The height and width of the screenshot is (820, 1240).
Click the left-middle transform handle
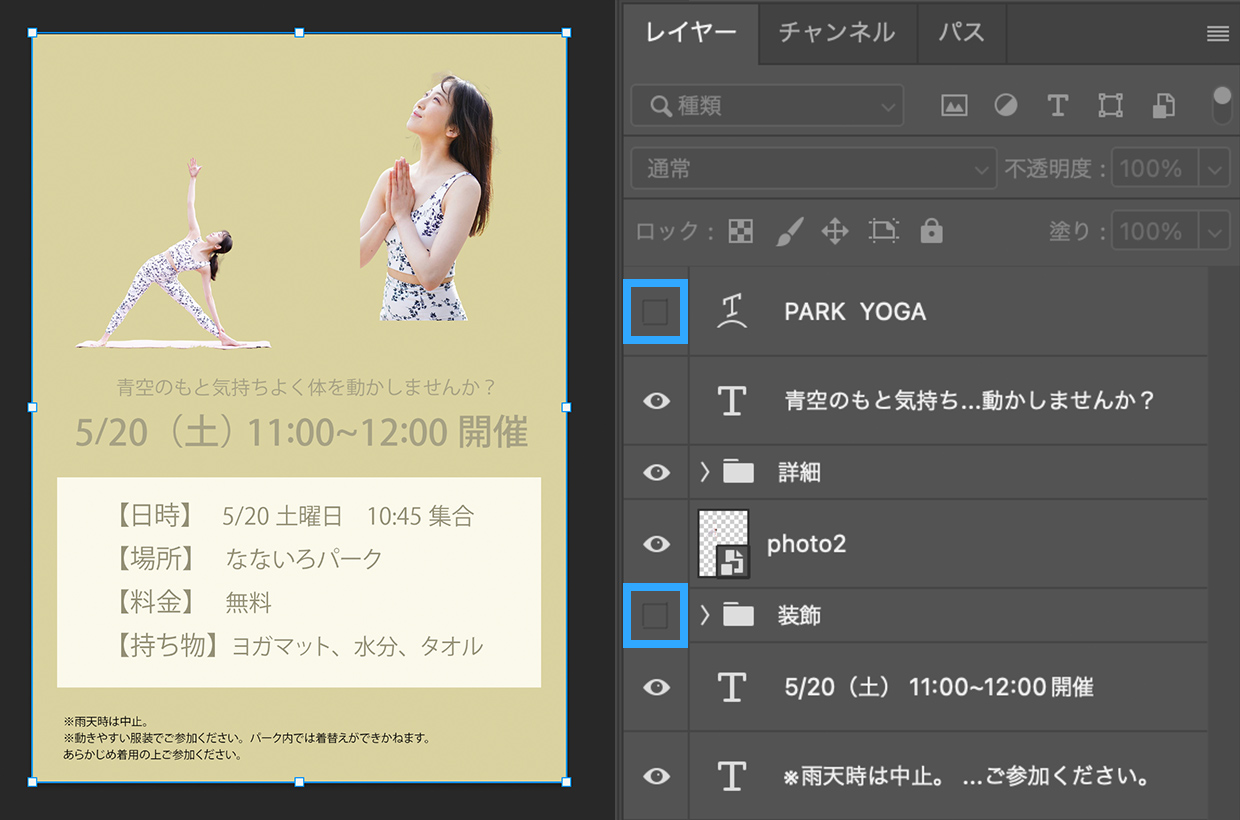pos(32,407)
